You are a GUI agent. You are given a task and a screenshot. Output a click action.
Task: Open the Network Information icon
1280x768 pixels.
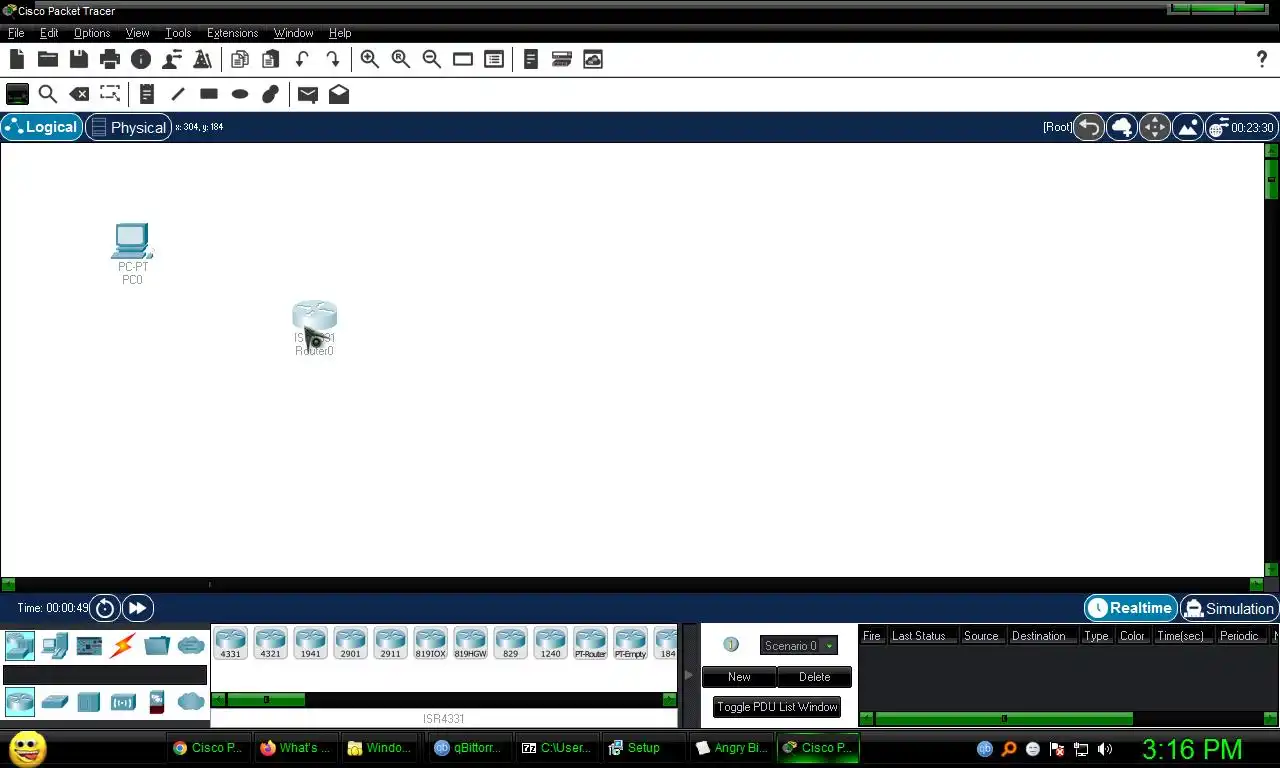(140, 59)
